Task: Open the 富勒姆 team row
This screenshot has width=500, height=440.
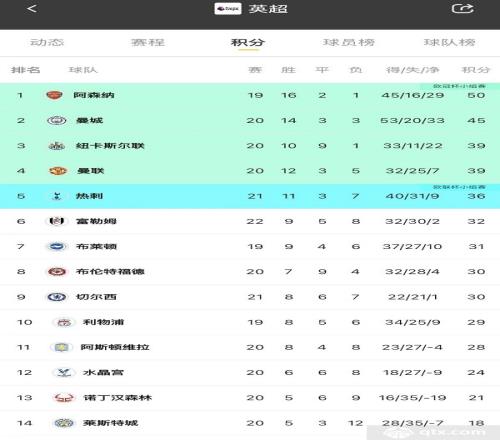Action: click(x=250, y=221)
